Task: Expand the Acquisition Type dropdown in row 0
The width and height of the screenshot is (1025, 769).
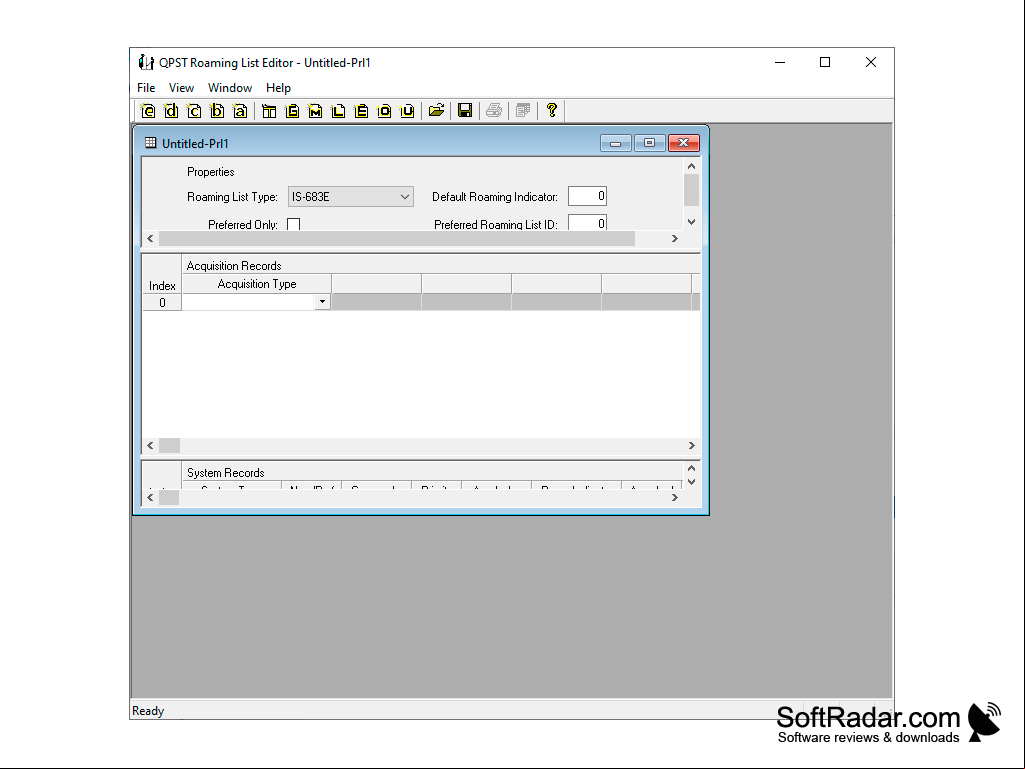Action: click(322, 302)
